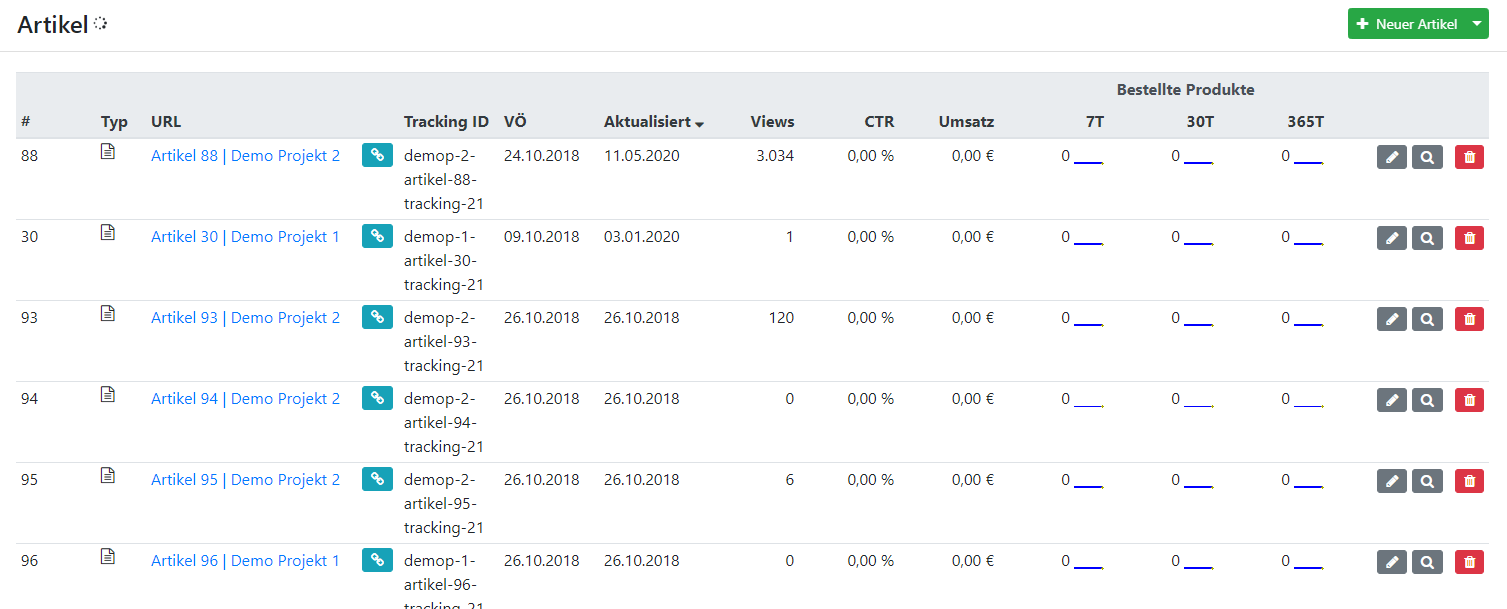Sort table by 7T column header
1507x609 pixels.
coord(1095,122)
